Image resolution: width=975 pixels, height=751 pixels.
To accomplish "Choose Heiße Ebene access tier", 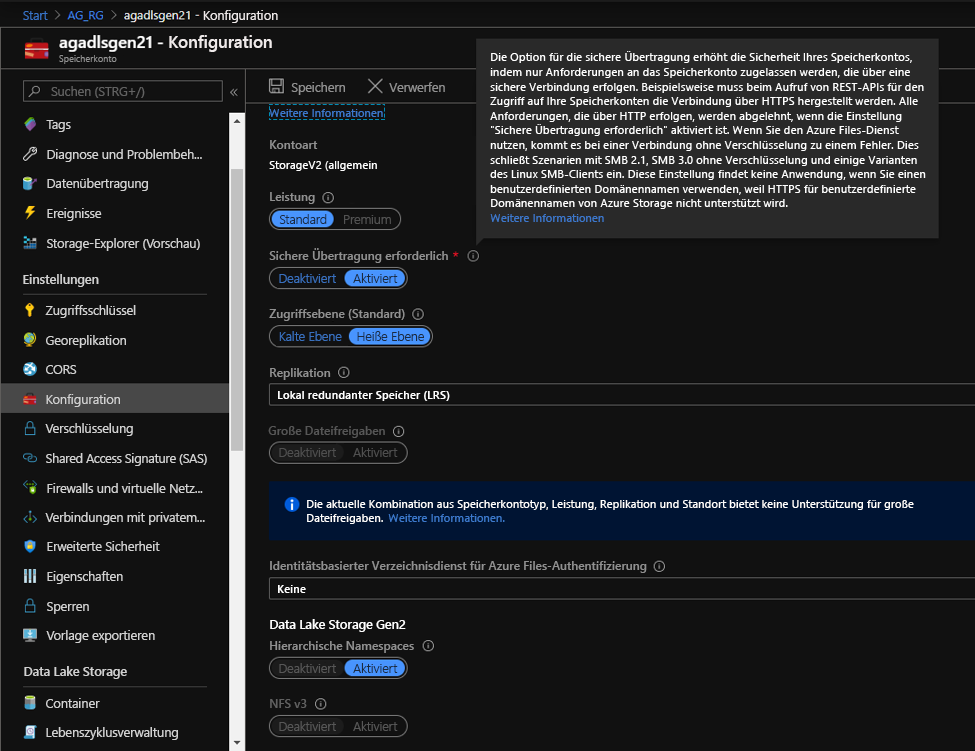I will tap(390, 336).
